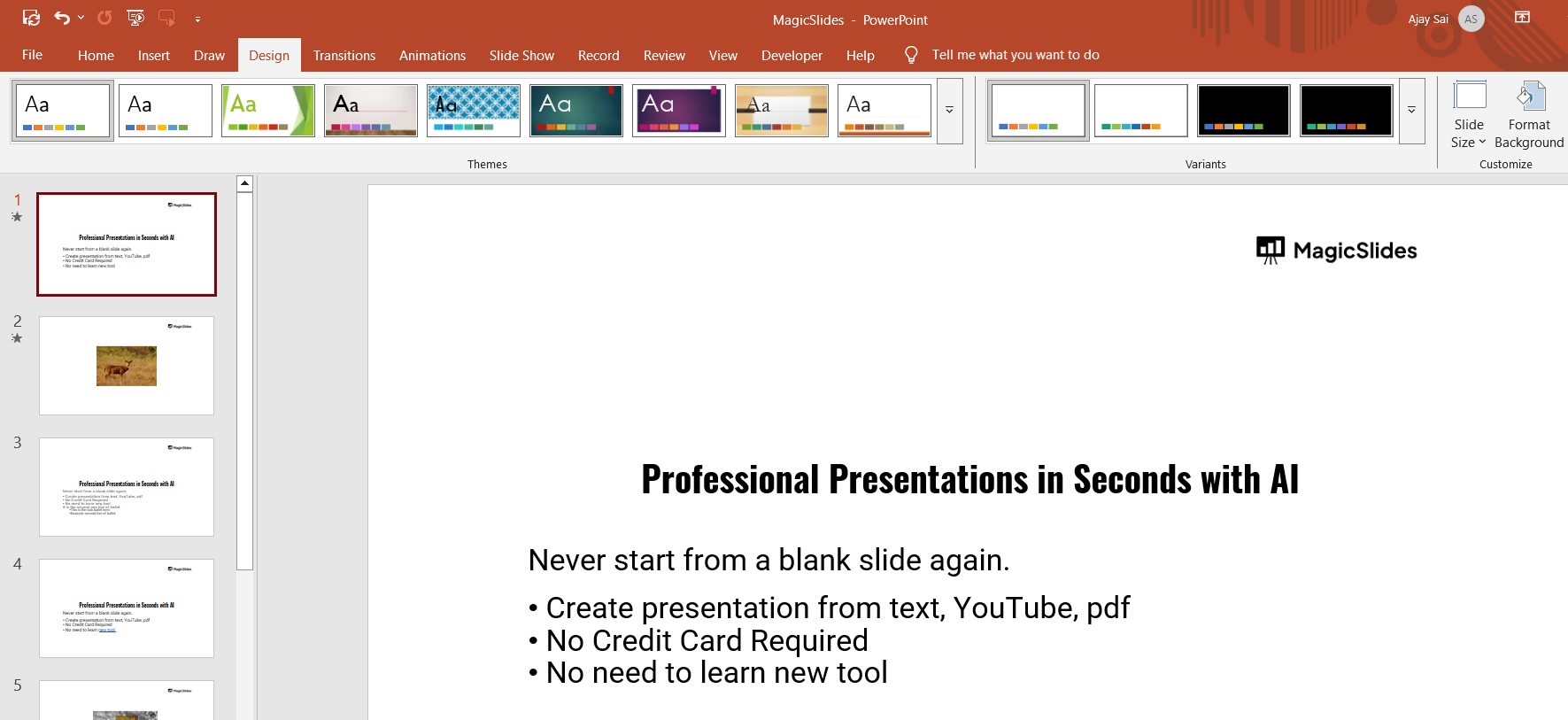Viewport: 1568px width, 720px height.
Task: Open the Help tab
Action: [861, 55]
